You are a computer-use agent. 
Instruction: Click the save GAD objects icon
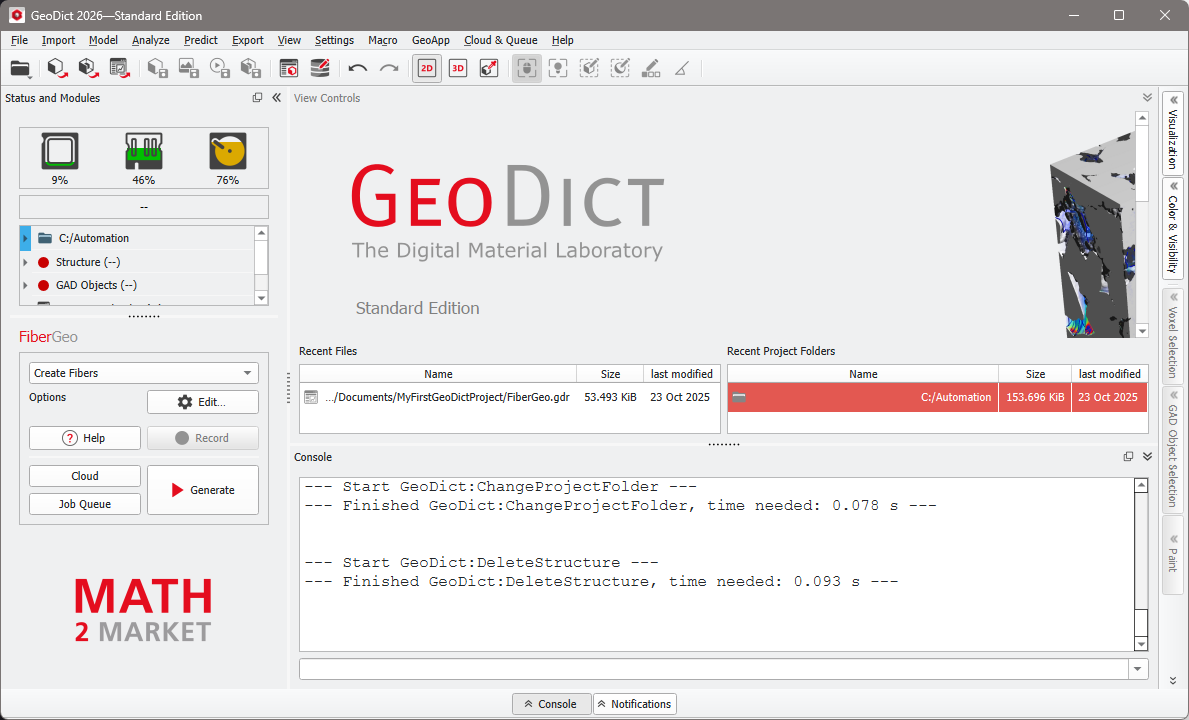pyautogui.click(x=250, y=68)
